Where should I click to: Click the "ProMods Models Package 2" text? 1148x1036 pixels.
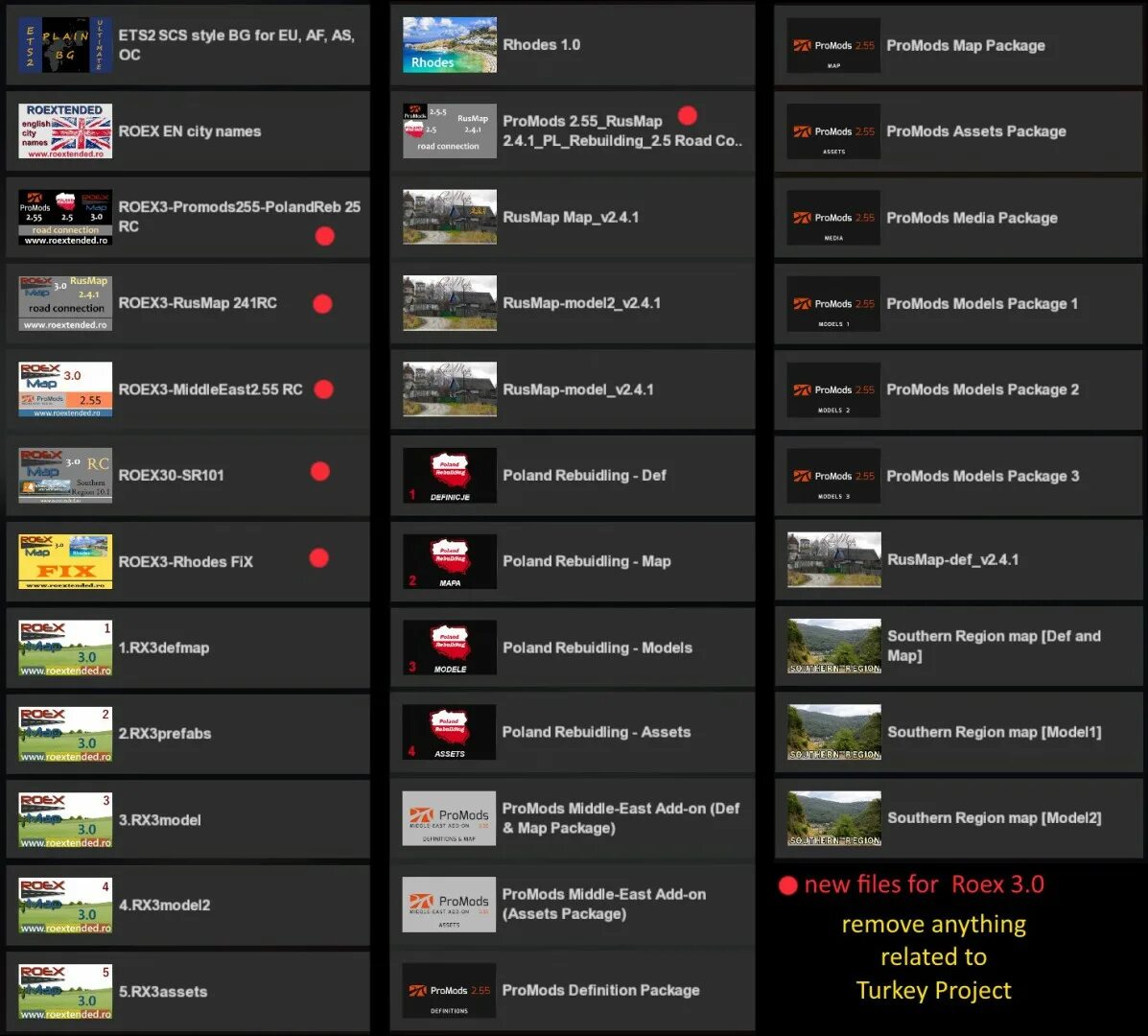click(982, 390)
